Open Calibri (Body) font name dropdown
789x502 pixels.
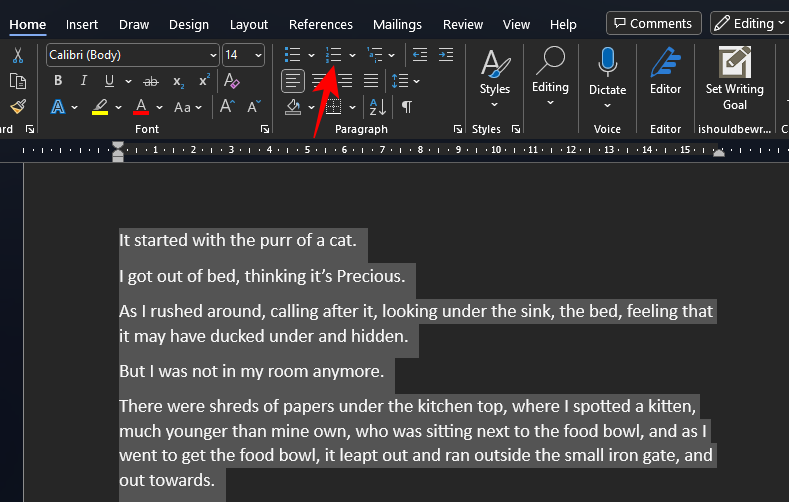coord(213,55)
